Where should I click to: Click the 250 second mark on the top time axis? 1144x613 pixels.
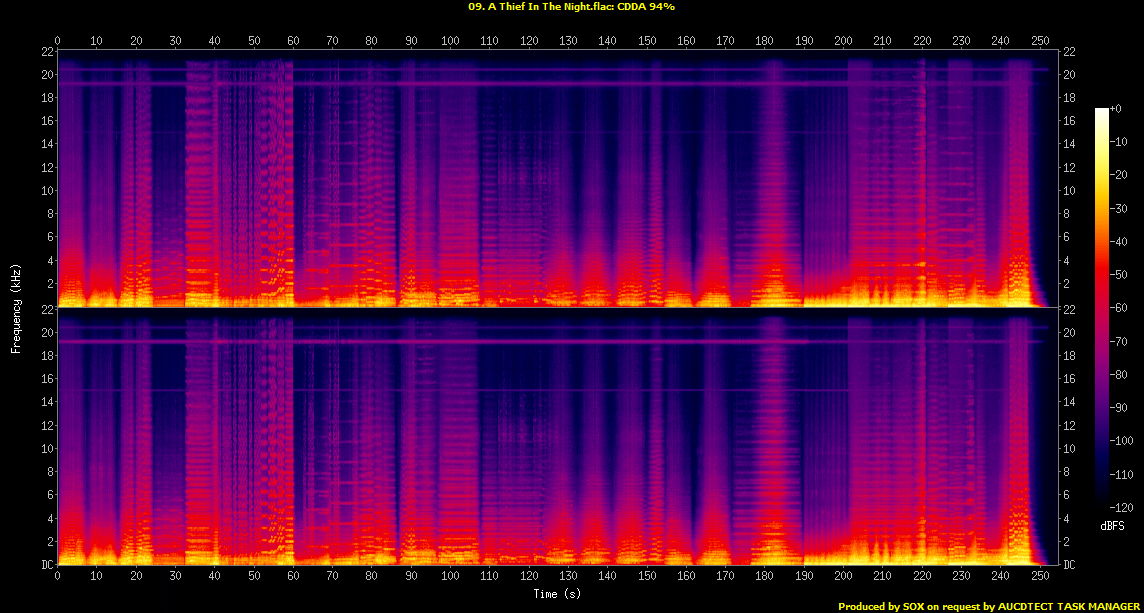1041,41
